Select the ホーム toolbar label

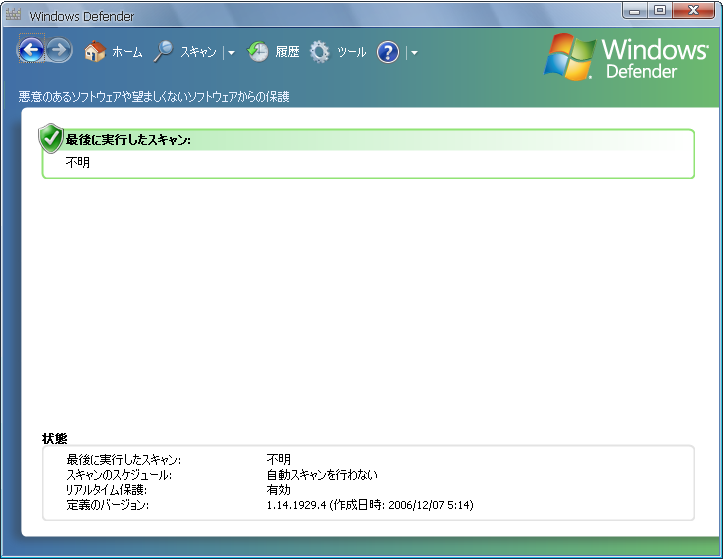[127, 52]
